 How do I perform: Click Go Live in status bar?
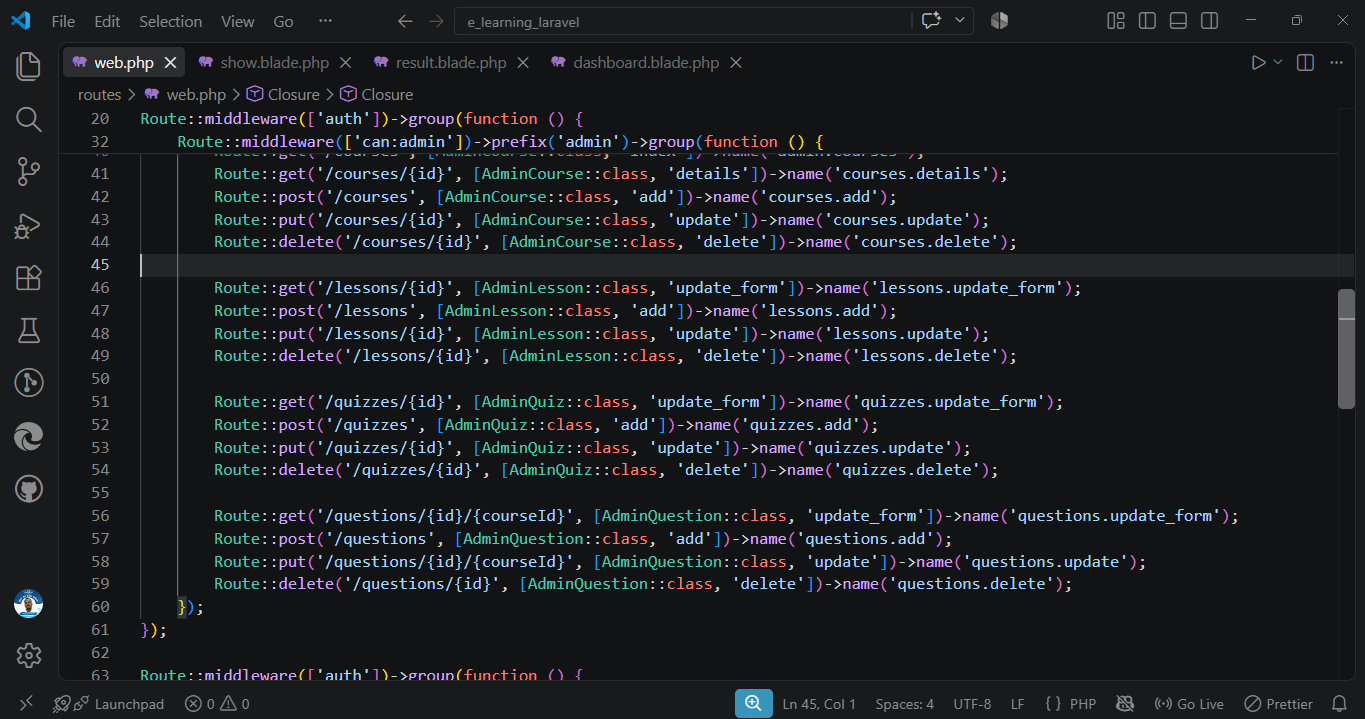(x=1189, y=704)
